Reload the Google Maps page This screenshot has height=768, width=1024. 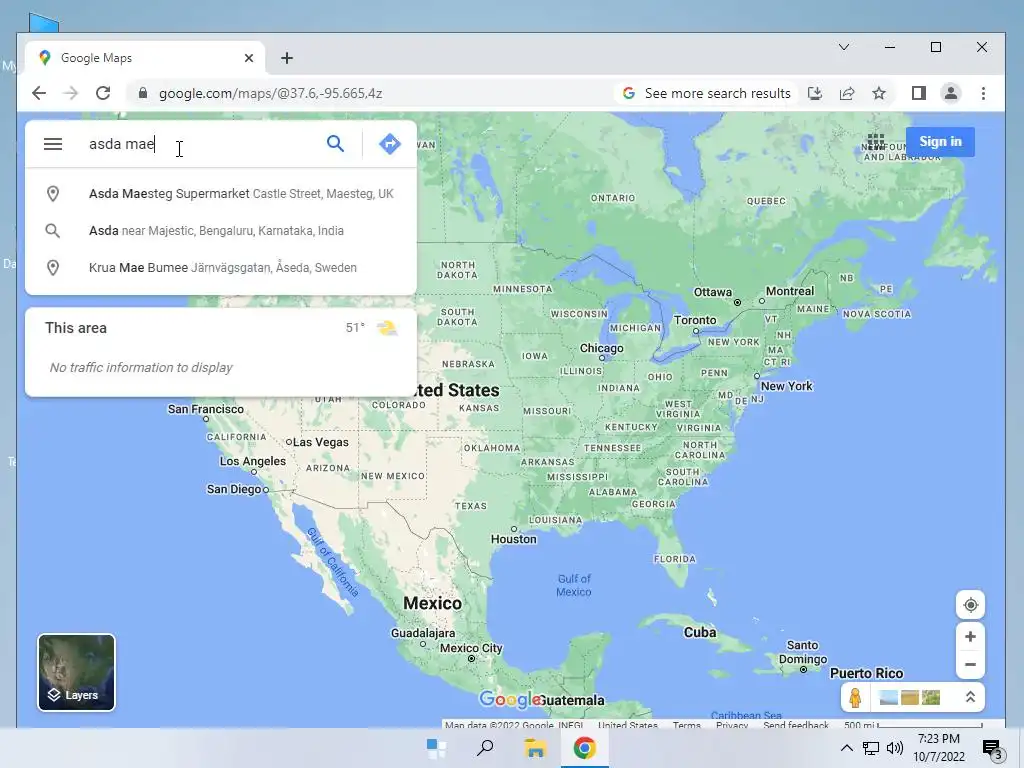103,93
